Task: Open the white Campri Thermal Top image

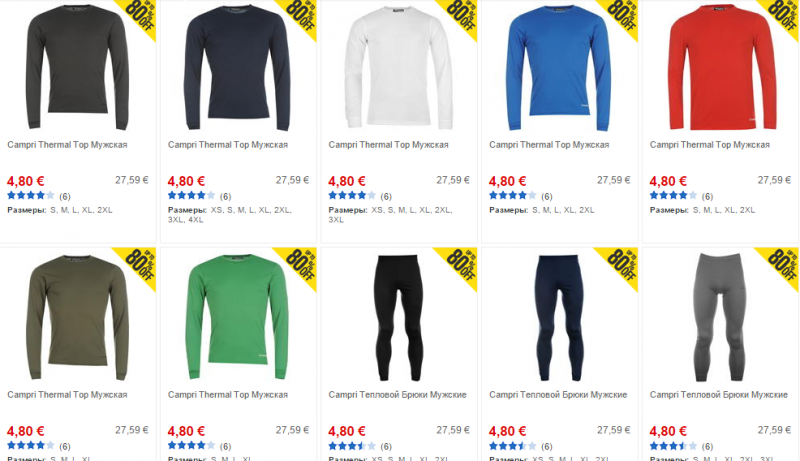Action: coord(398,67)
